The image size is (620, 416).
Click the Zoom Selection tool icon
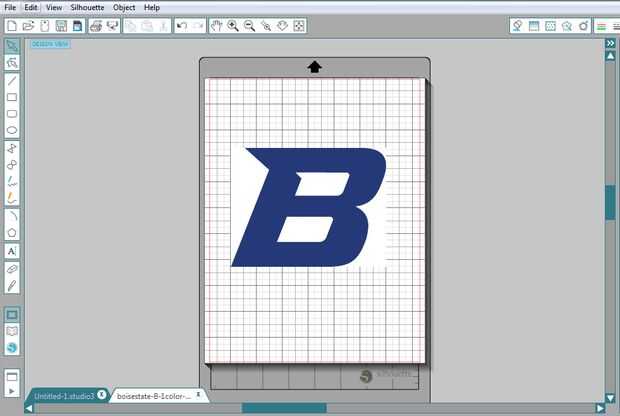[x=266, y=26]
